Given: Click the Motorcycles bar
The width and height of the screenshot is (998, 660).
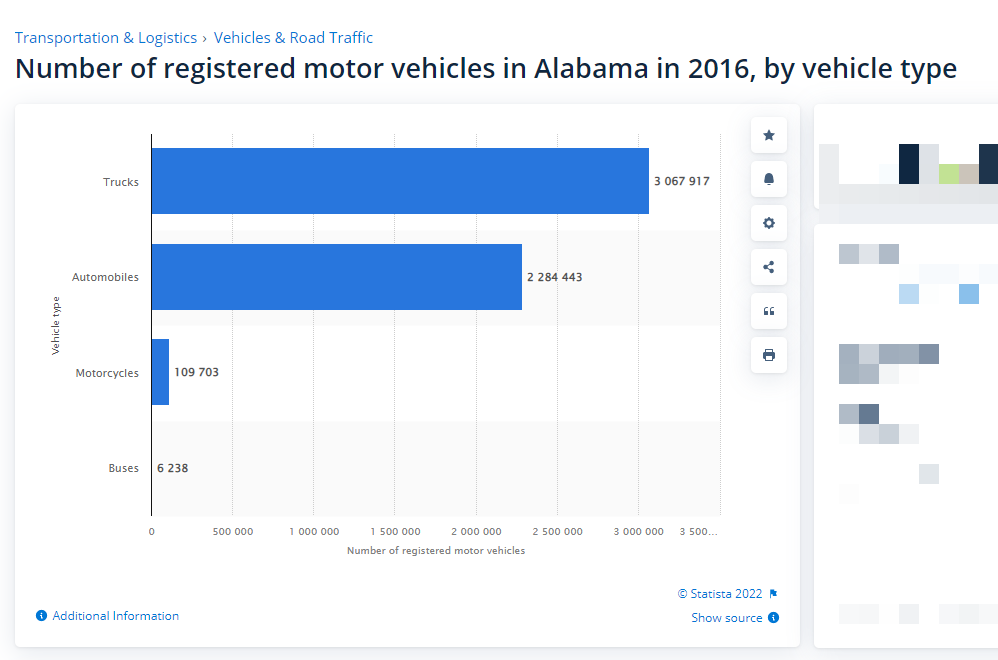Looking at the screenshot, I should point(159,372).
